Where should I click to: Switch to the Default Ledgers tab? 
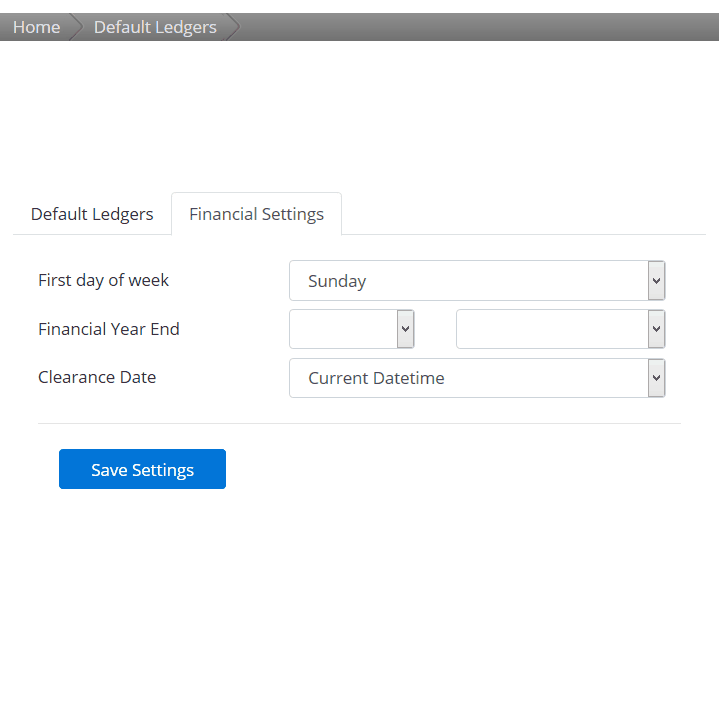(x=92, y=214)
